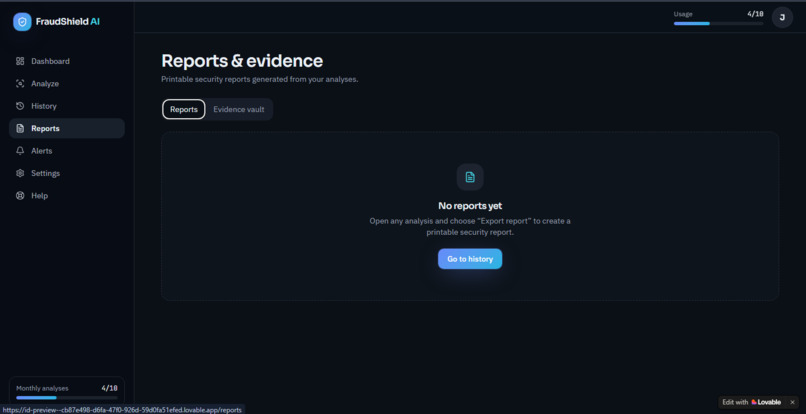806x414 pixels.
Task: Click the FraudShield AI shield logo
Action: (x=22, y=22)
